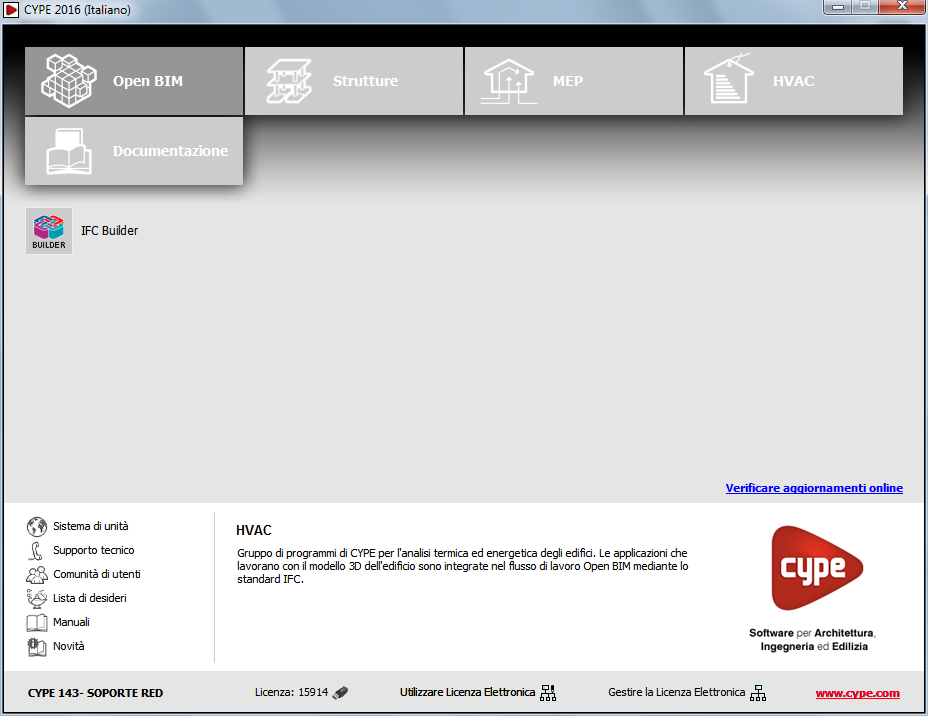Image resolution: width=928 pixels, height=716 pixels.
Task: Click the house piping icon on MEP
Action: pyautogui.click(x=508, y=81)
